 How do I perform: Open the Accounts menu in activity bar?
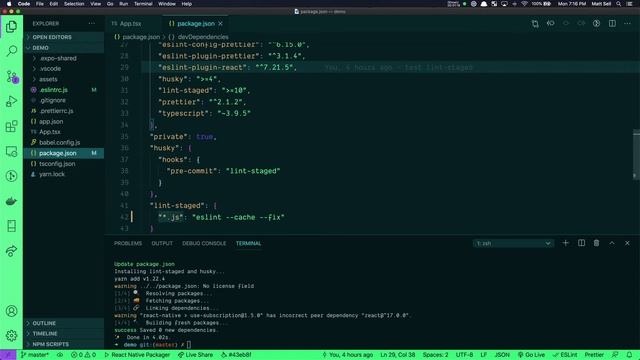[11, 311]
